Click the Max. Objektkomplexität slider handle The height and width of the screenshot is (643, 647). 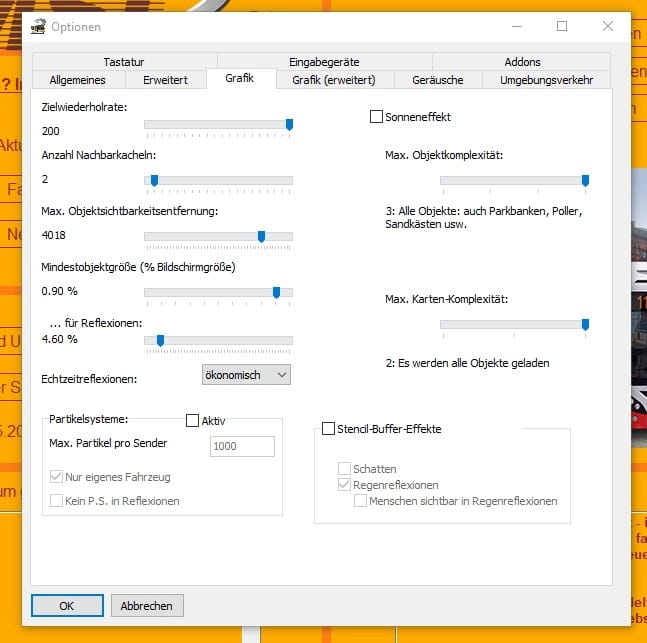585,180
